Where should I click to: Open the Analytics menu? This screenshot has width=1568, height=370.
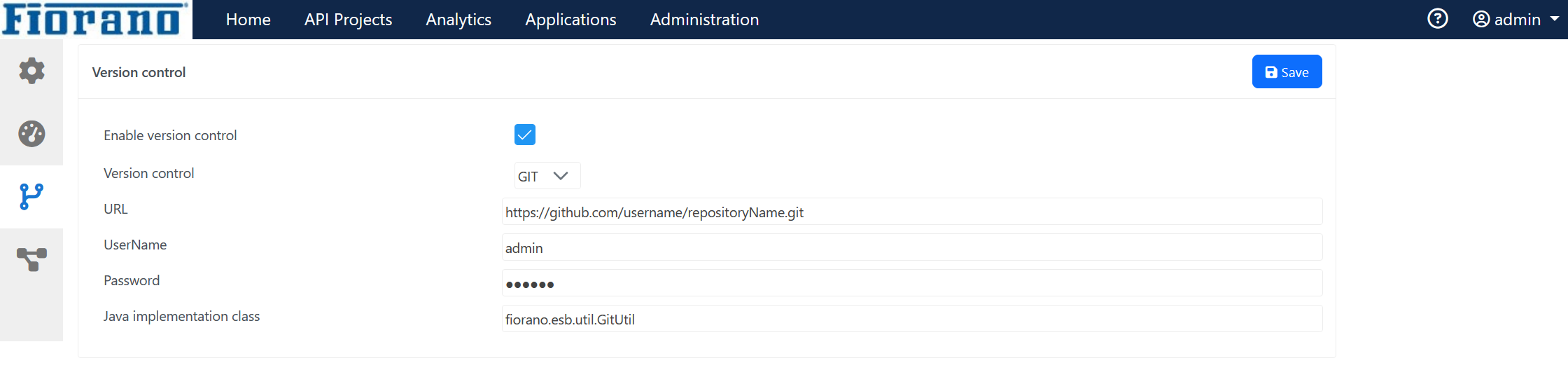tap(458, 20)
